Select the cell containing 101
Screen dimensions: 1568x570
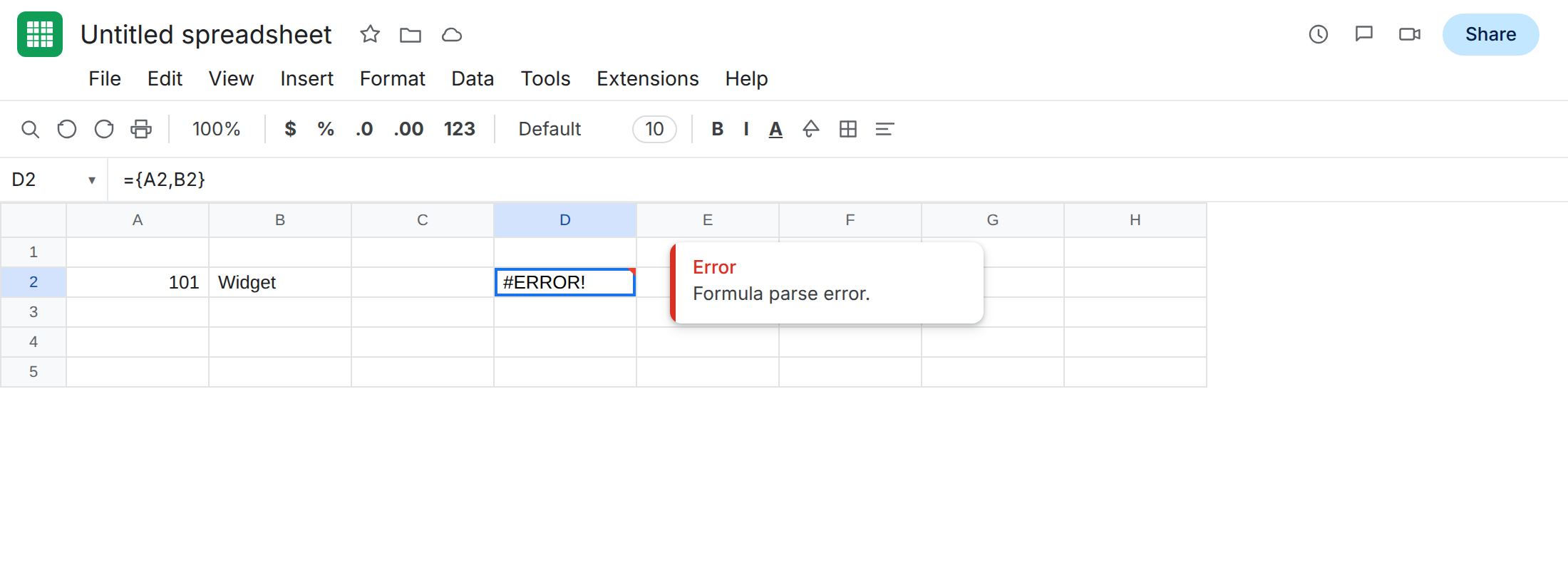click(x=138, y=282)
